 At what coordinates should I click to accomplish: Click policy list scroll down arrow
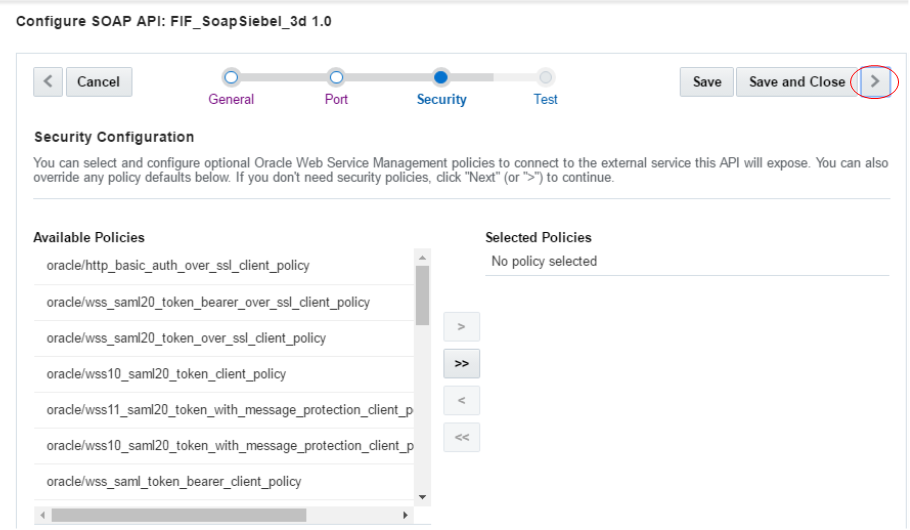point(422,497)
